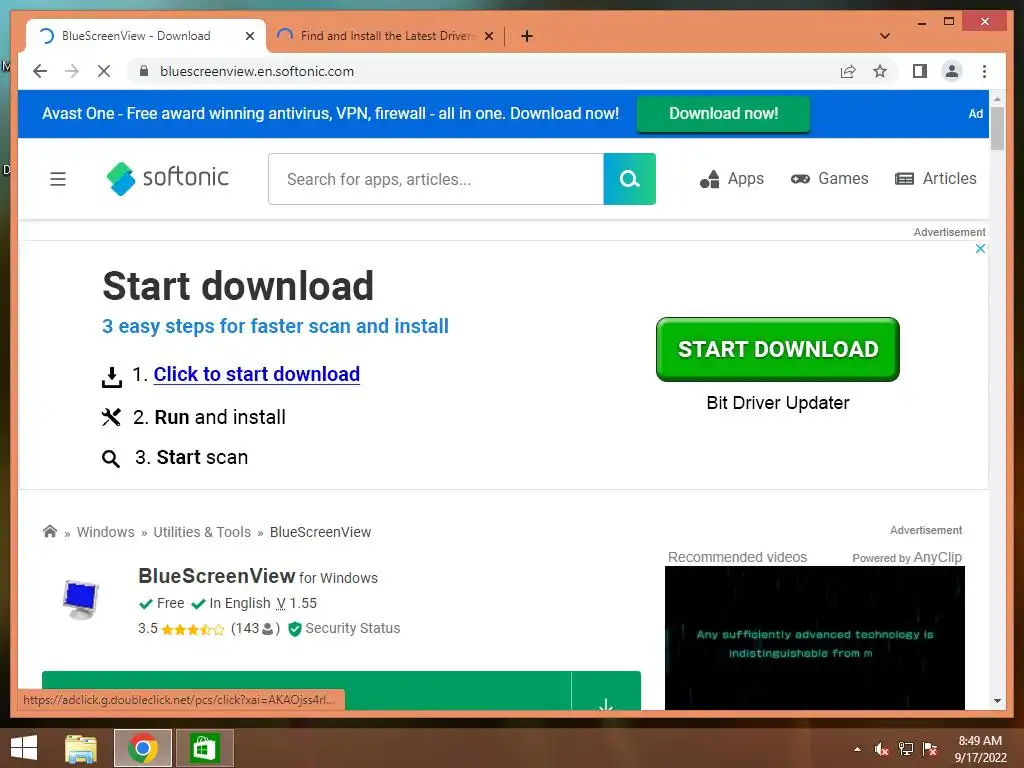Open the Store app from taskbar

point(204,748)
